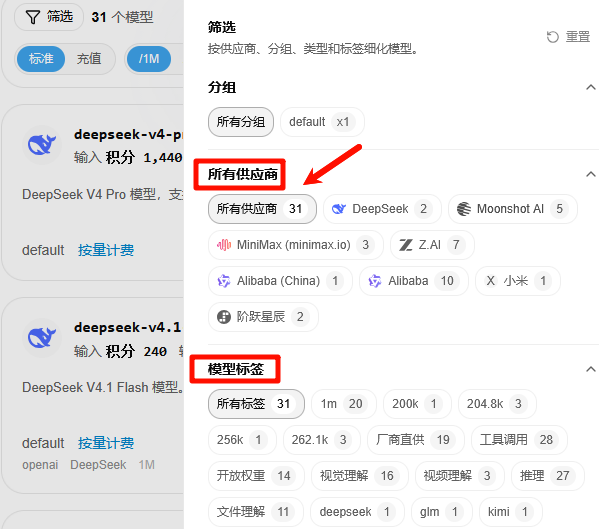Click deepseek-v4-pro model whale avatar
This screenshot has height=529, width=600.
tap(42, 145)
